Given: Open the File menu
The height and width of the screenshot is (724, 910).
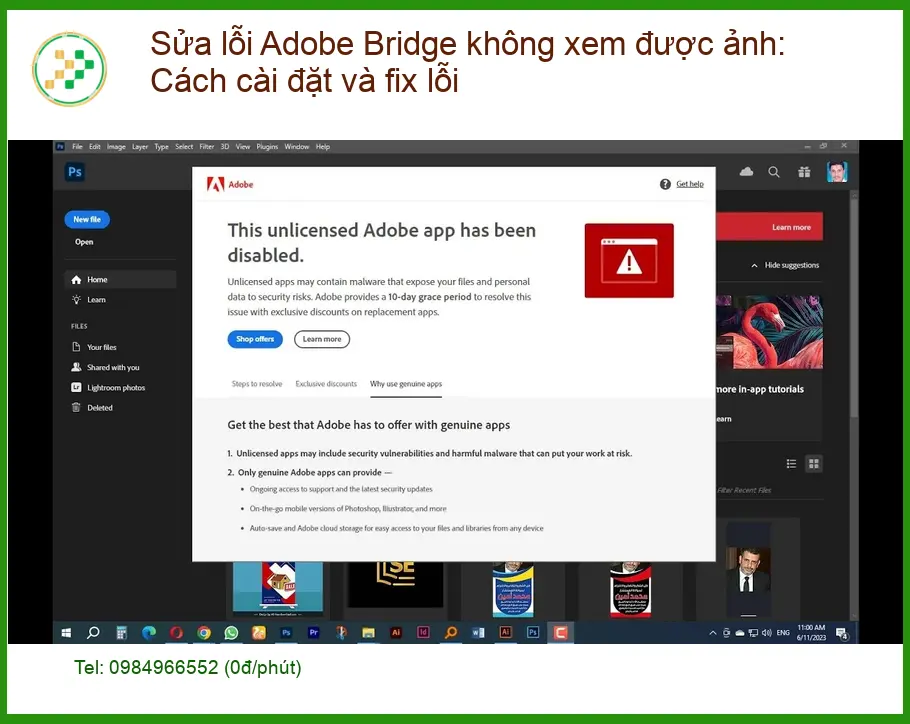Looking at the screenshot, I should pos(77,147).
